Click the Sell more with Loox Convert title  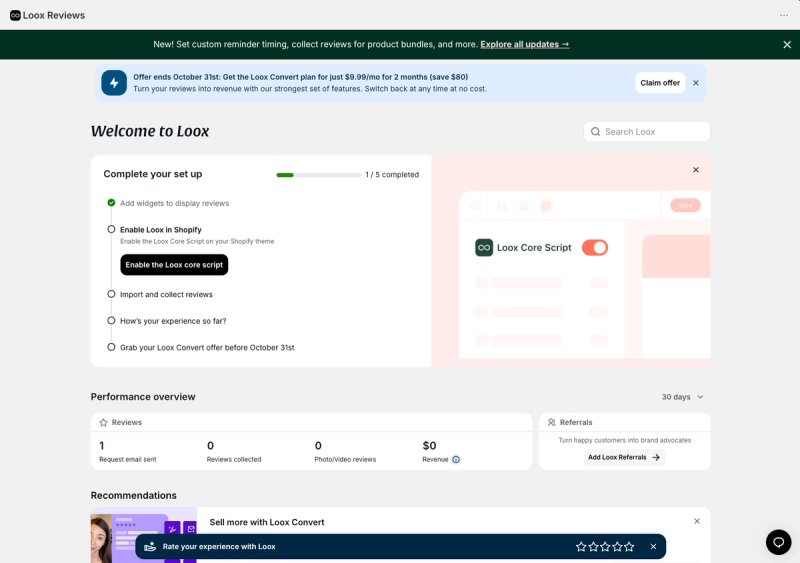(267, 522)
